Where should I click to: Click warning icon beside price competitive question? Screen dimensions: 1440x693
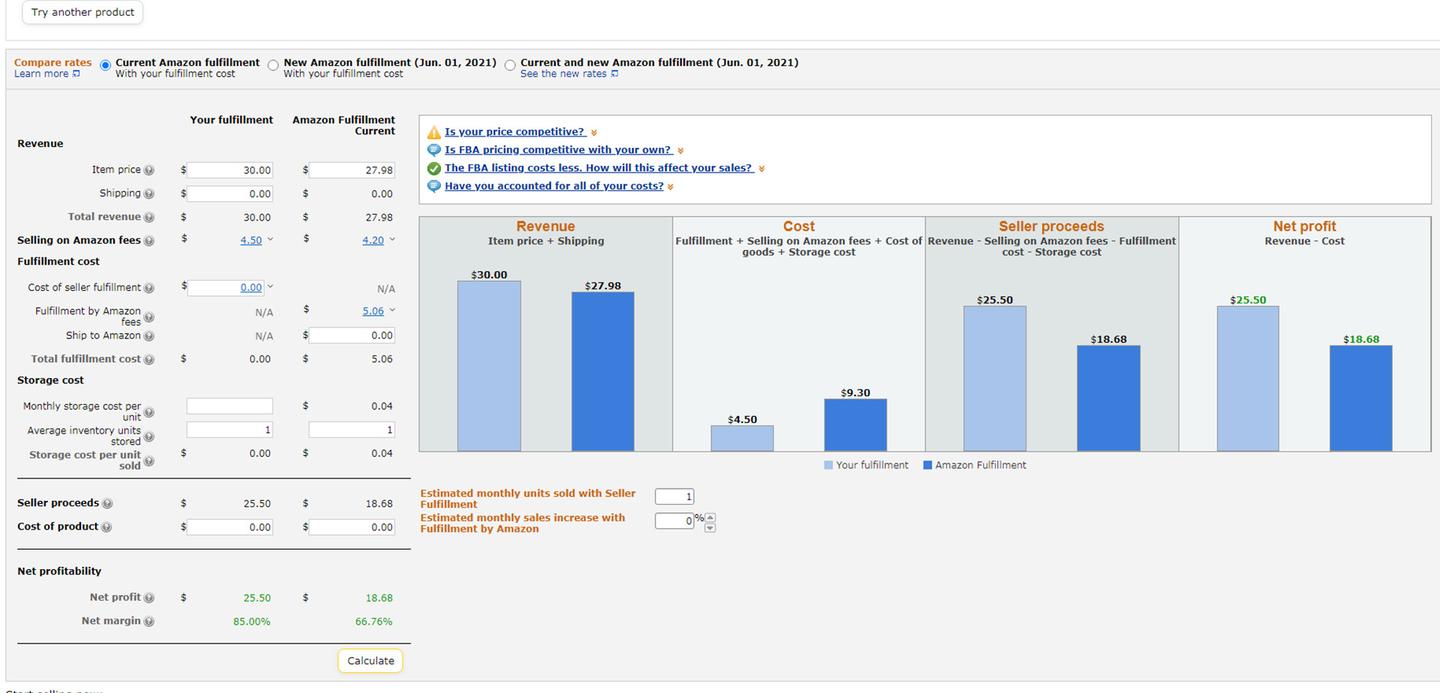(434, 133)
